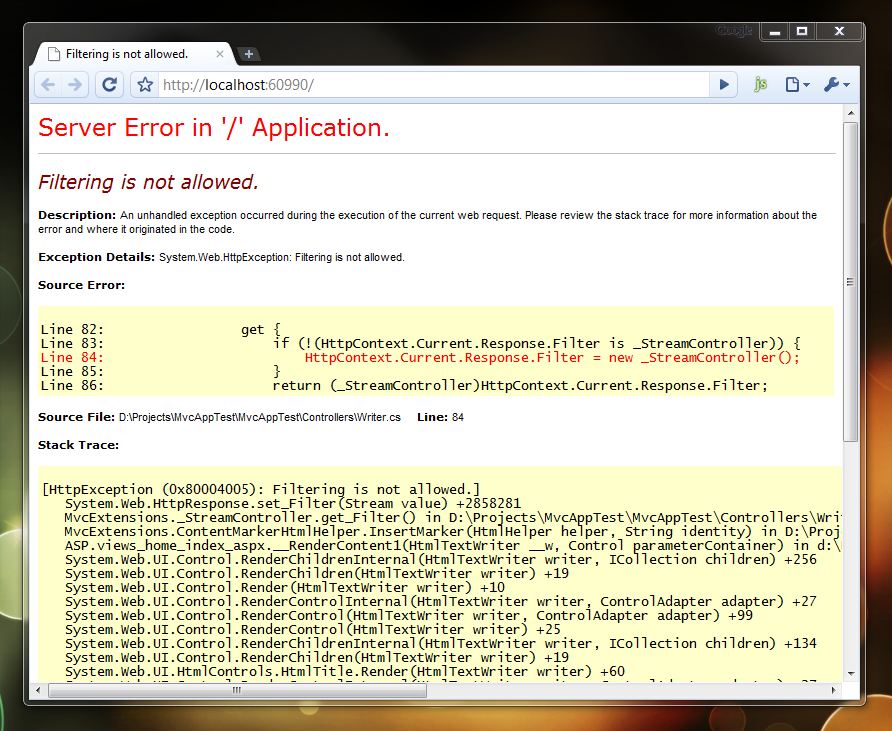Click the italic 'Filtering is not allowed.' heading

point(148,182)
